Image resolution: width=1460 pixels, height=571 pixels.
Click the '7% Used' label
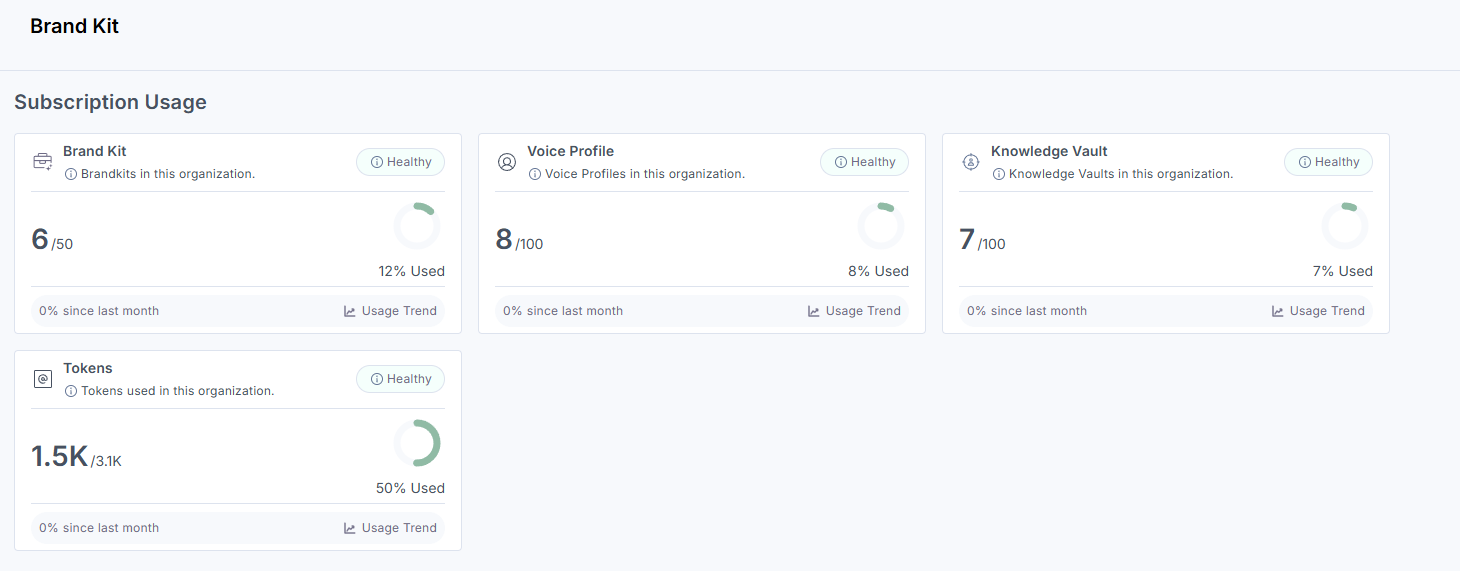pos(1343,271)
